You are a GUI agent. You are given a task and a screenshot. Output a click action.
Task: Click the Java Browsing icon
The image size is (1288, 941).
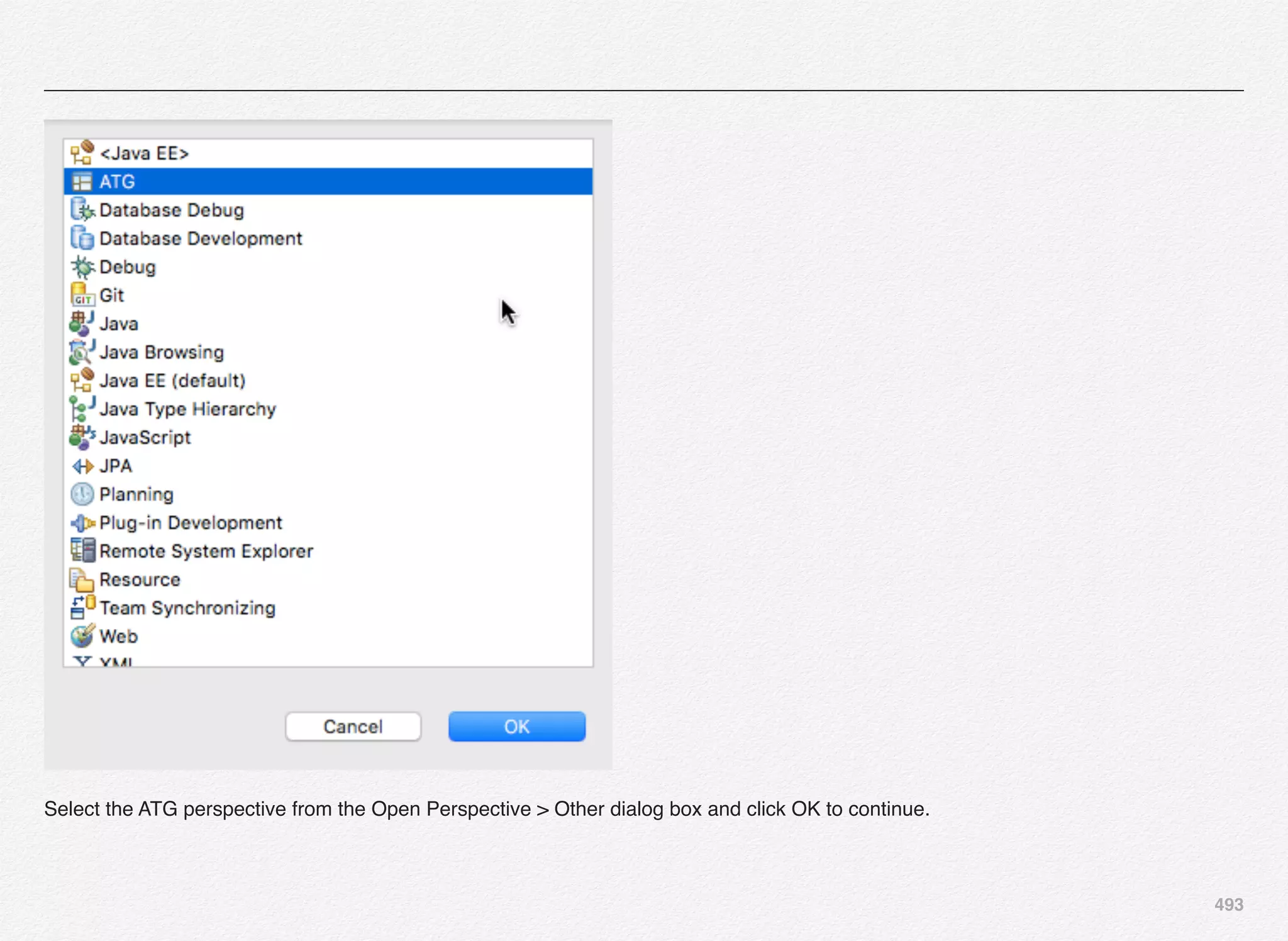[82, 352]
